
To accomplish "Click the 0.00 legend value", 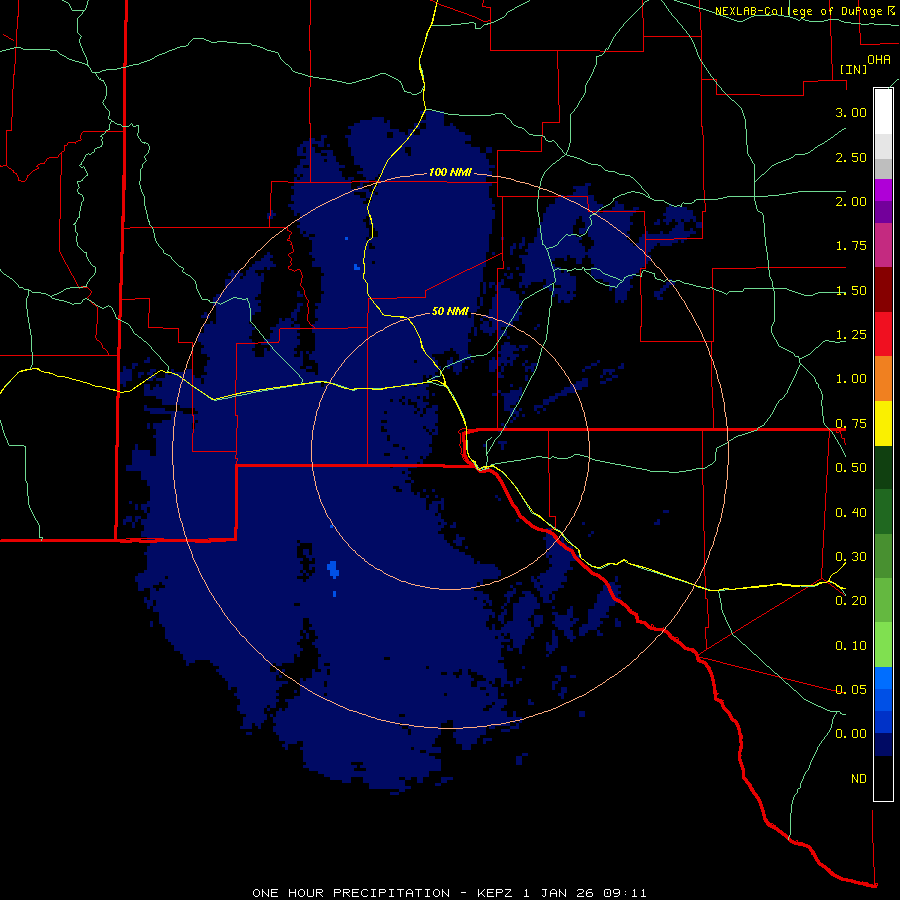I will (851, 734).
